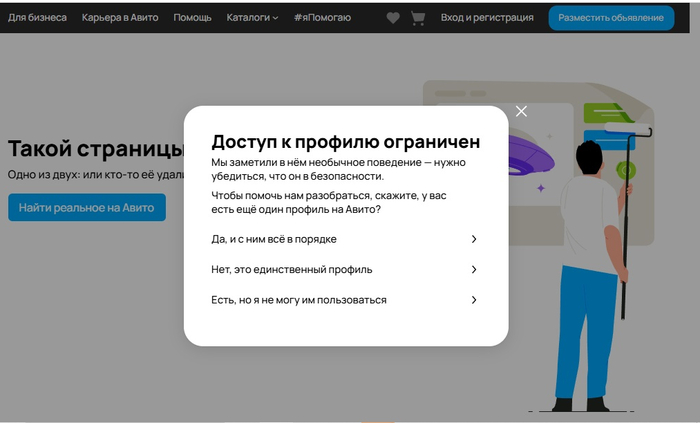700x423 pixels.
Task: Open the Помощь page
Action: pyautogui.click(x=192, y=17)
